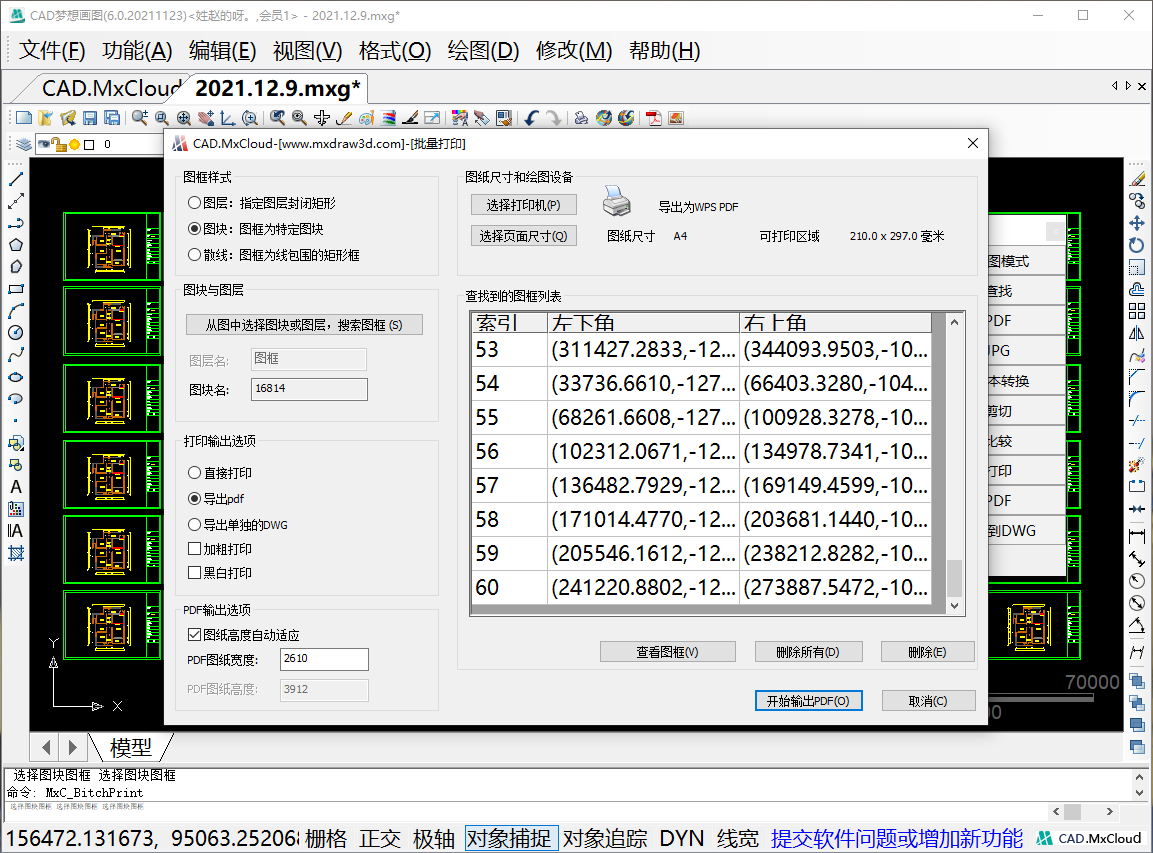Viewport: 1153px width, 853px height.
Task: Select 图层：指定图层封闭矩形 radio option
Action: (x=262, y=203)
